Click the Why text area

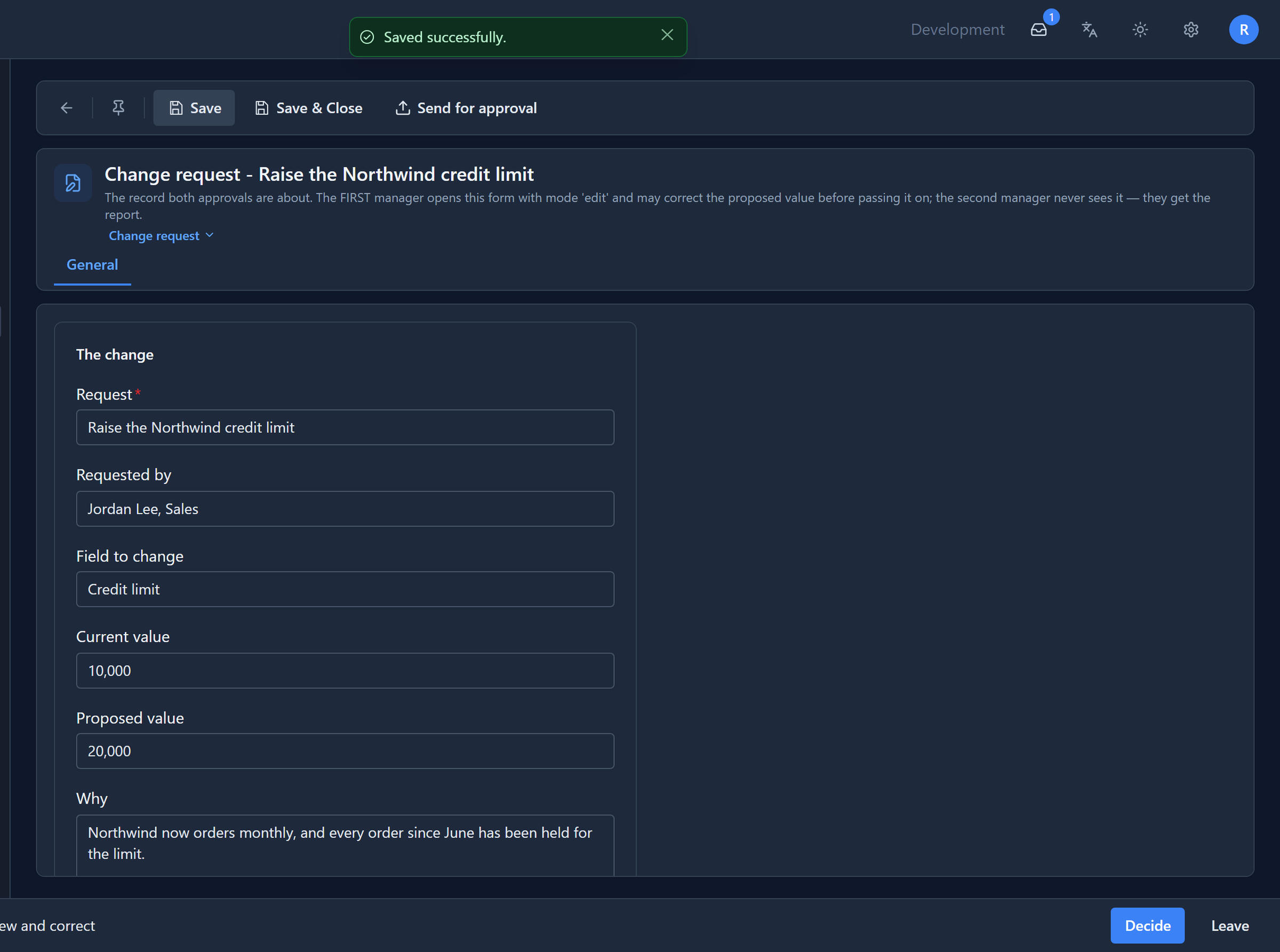(345, 845)
